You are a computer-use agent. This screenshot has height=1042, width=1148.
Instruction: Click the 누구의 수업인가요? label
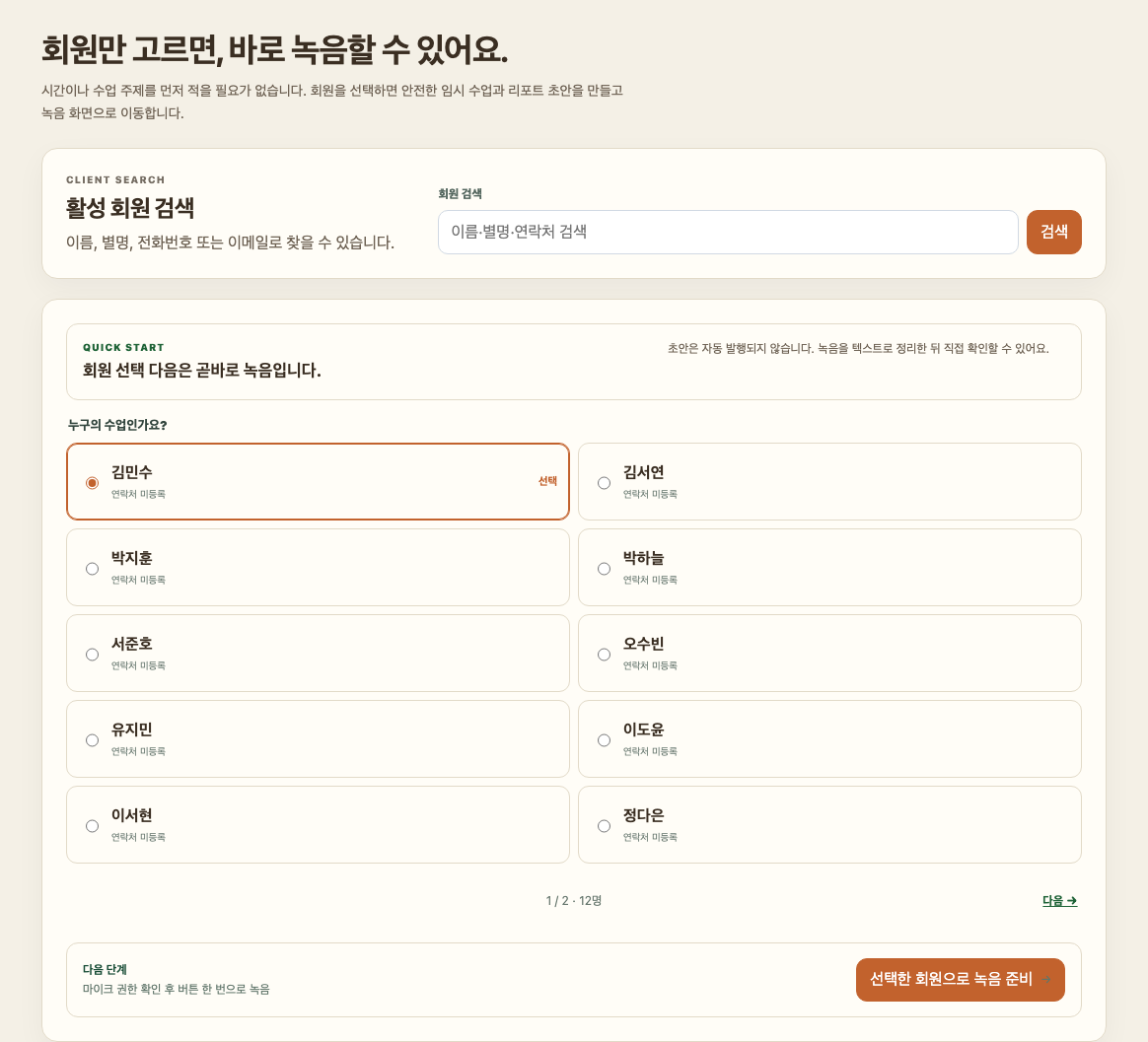click(117, 425)
